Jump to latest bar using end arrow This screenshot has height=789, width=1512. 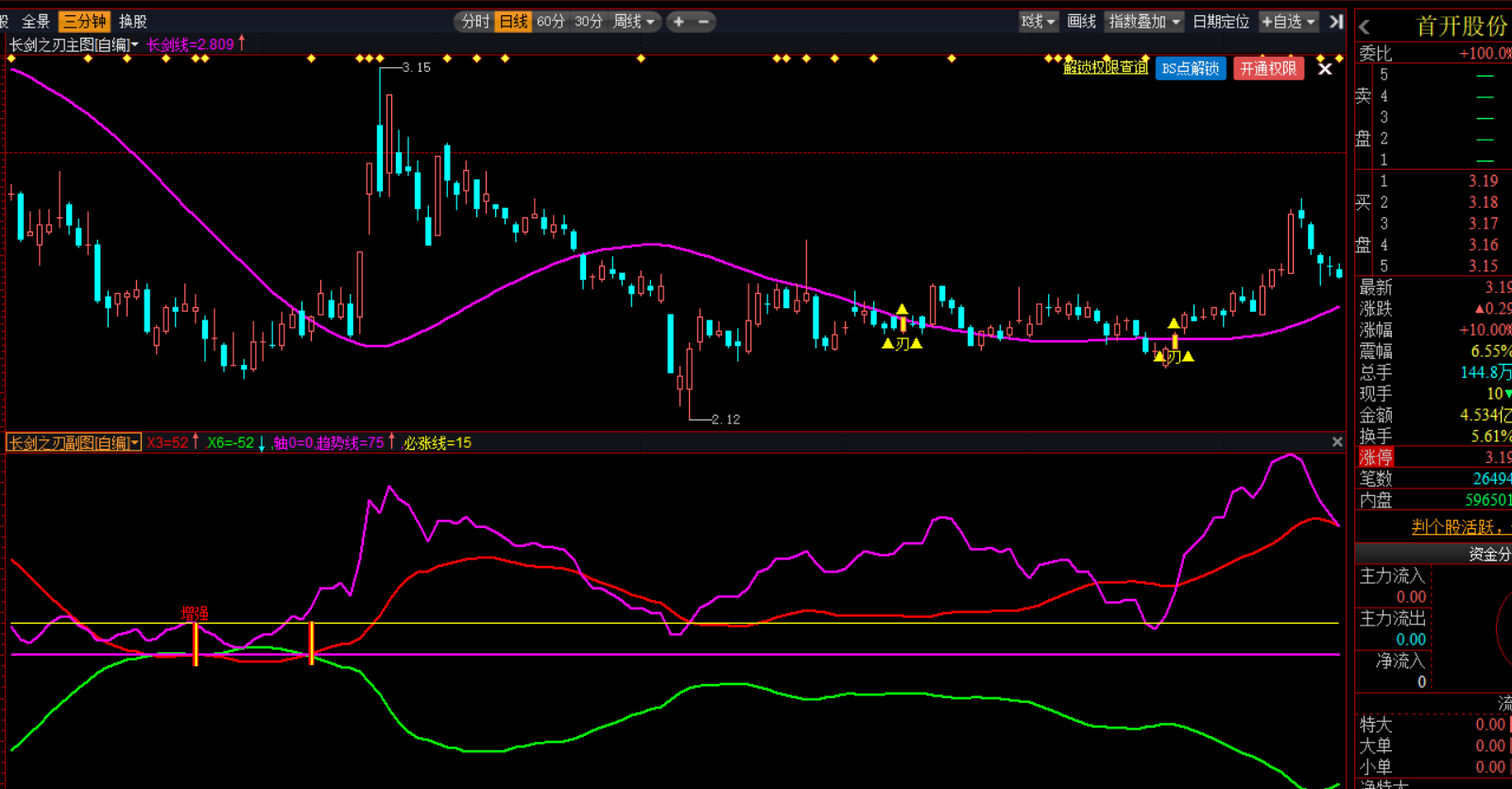(x=1335, y=22)
